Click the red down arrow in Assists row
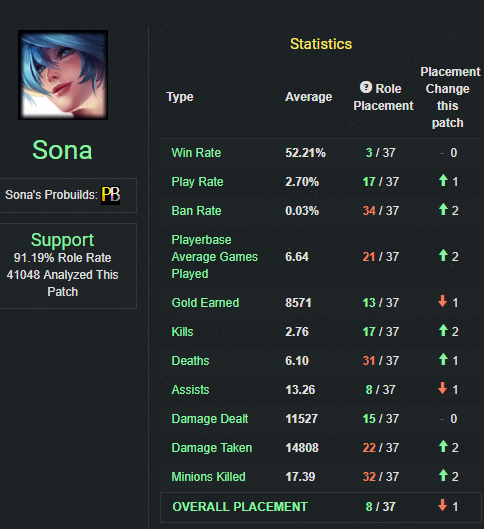The height and width of the screenshot is (529, 484). 443,388
